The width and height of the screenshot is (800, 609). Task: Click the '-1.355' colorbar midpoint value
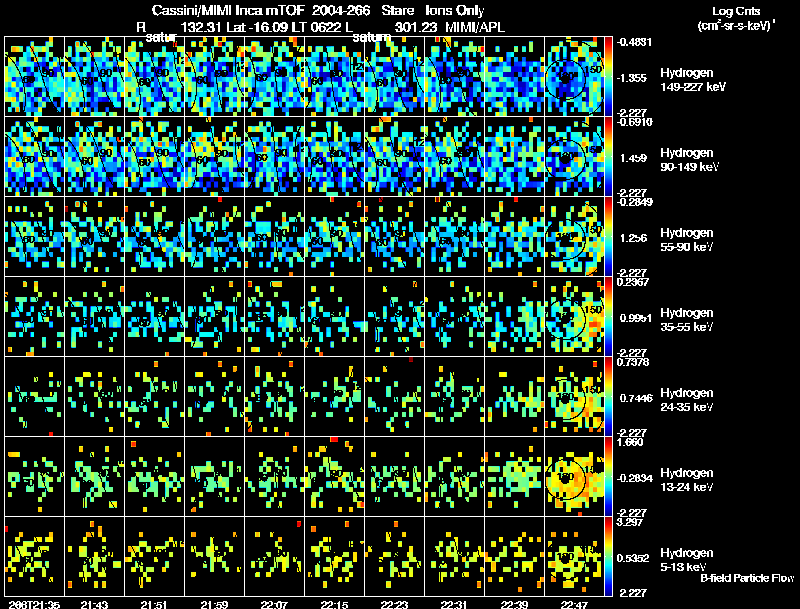[633, 78]
